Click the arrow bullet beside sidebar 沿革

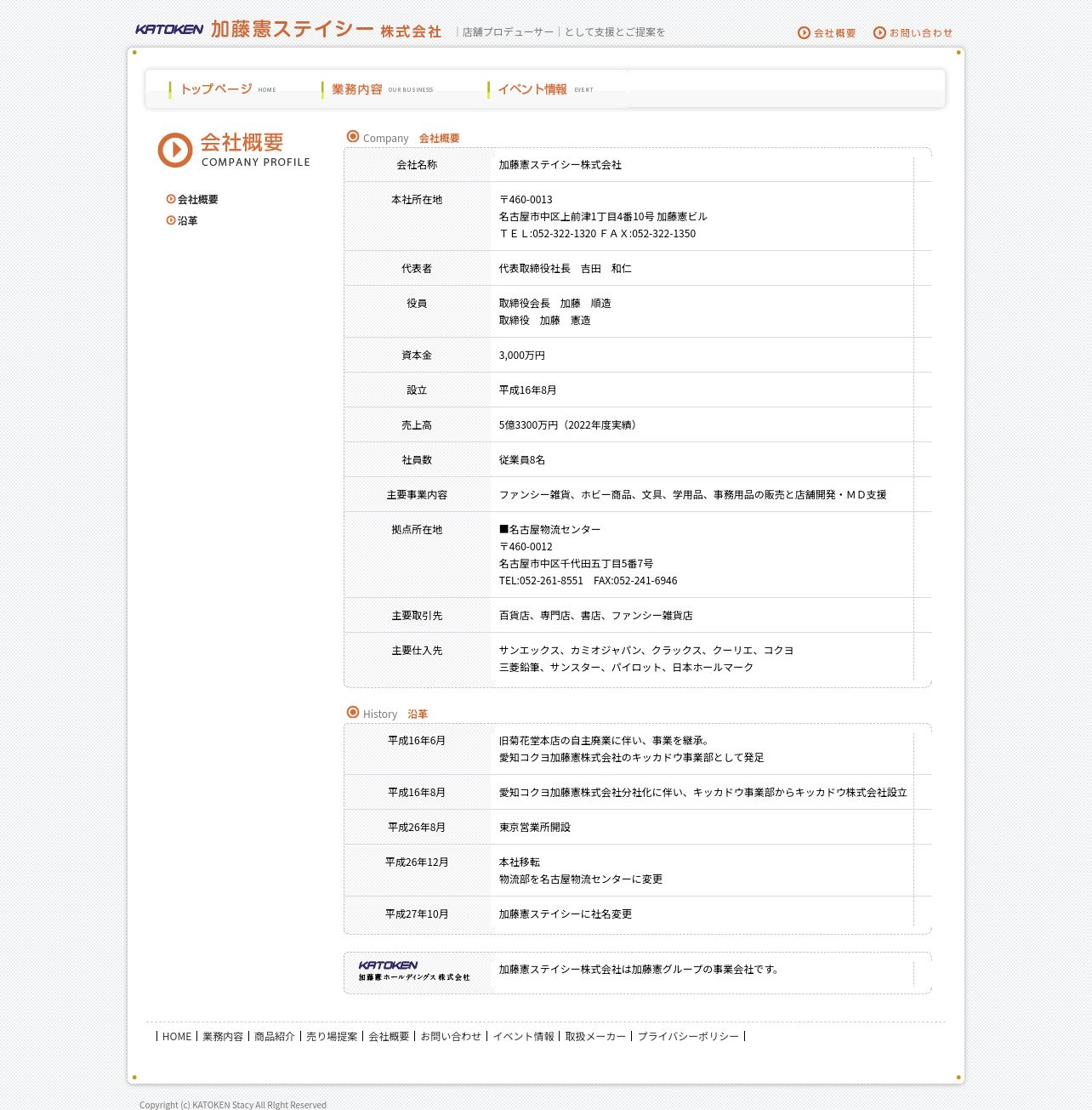coord(171,220)
